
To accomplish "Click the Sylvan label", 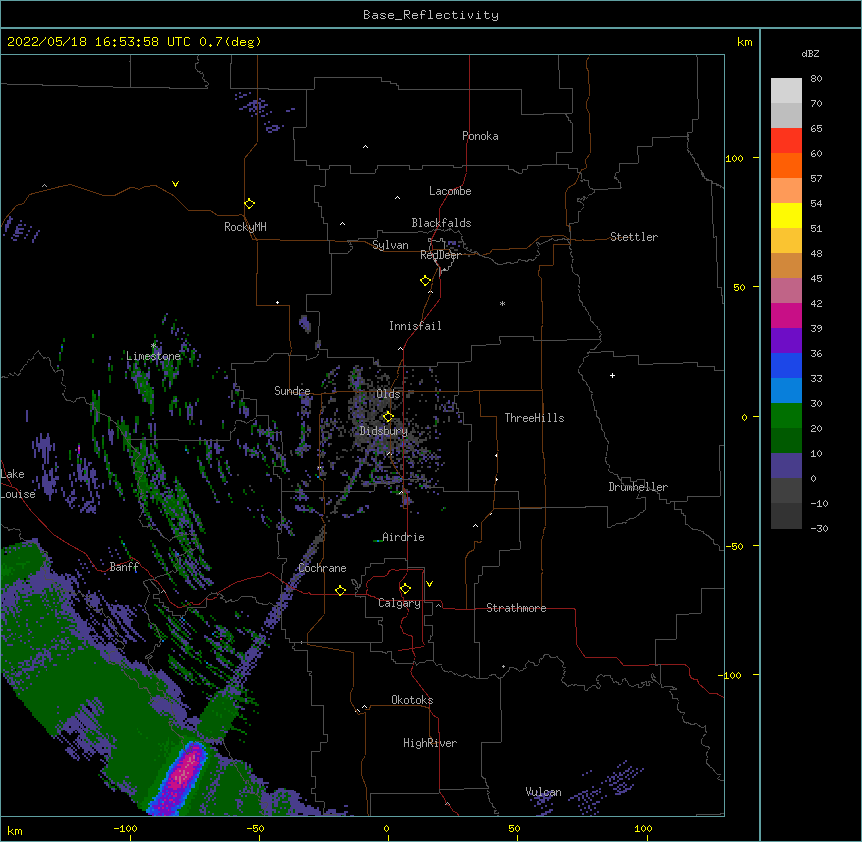I will click(390, 245).
